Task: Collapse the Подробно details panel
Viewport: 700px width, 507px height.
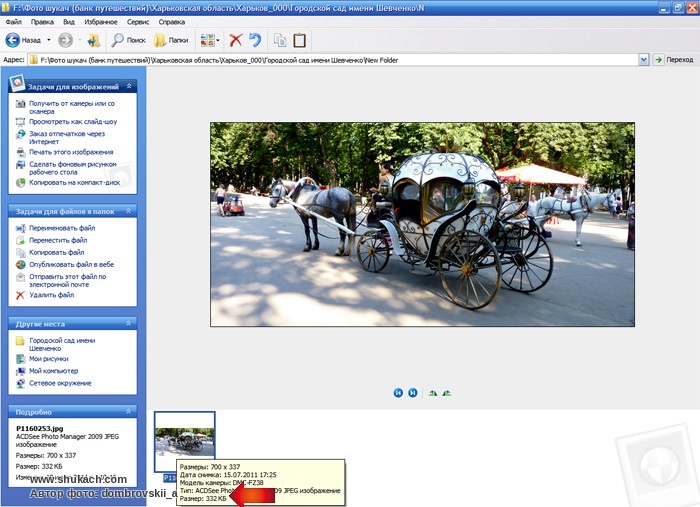Action: [x=129, y=411]
